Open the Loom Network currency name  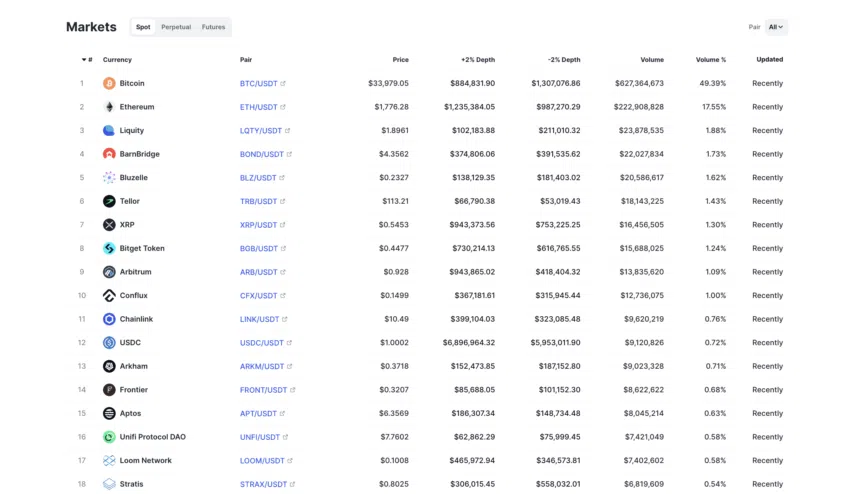coord(145,461)
